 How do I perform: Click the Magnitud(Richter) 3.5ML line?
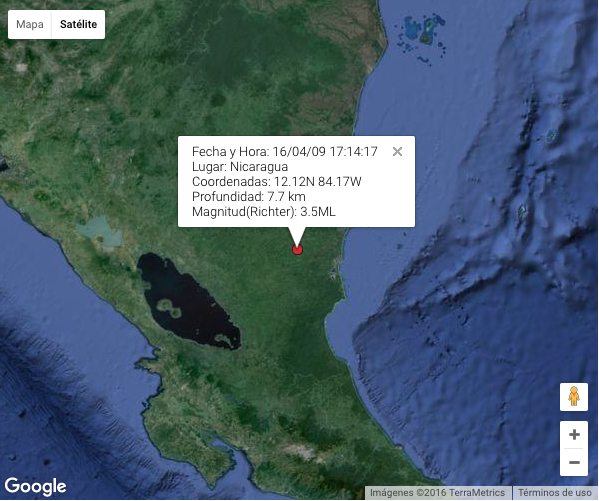(x=264, y=211)
